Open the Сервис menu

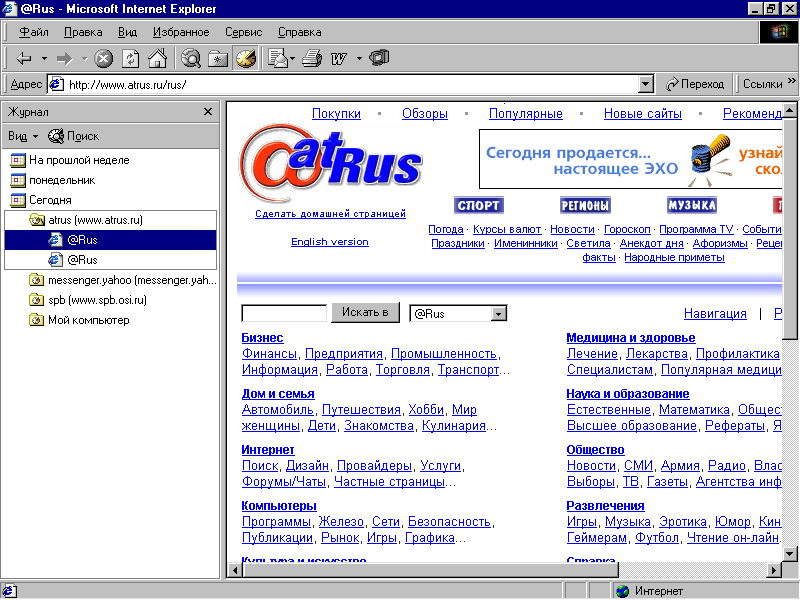pos(244,32)
